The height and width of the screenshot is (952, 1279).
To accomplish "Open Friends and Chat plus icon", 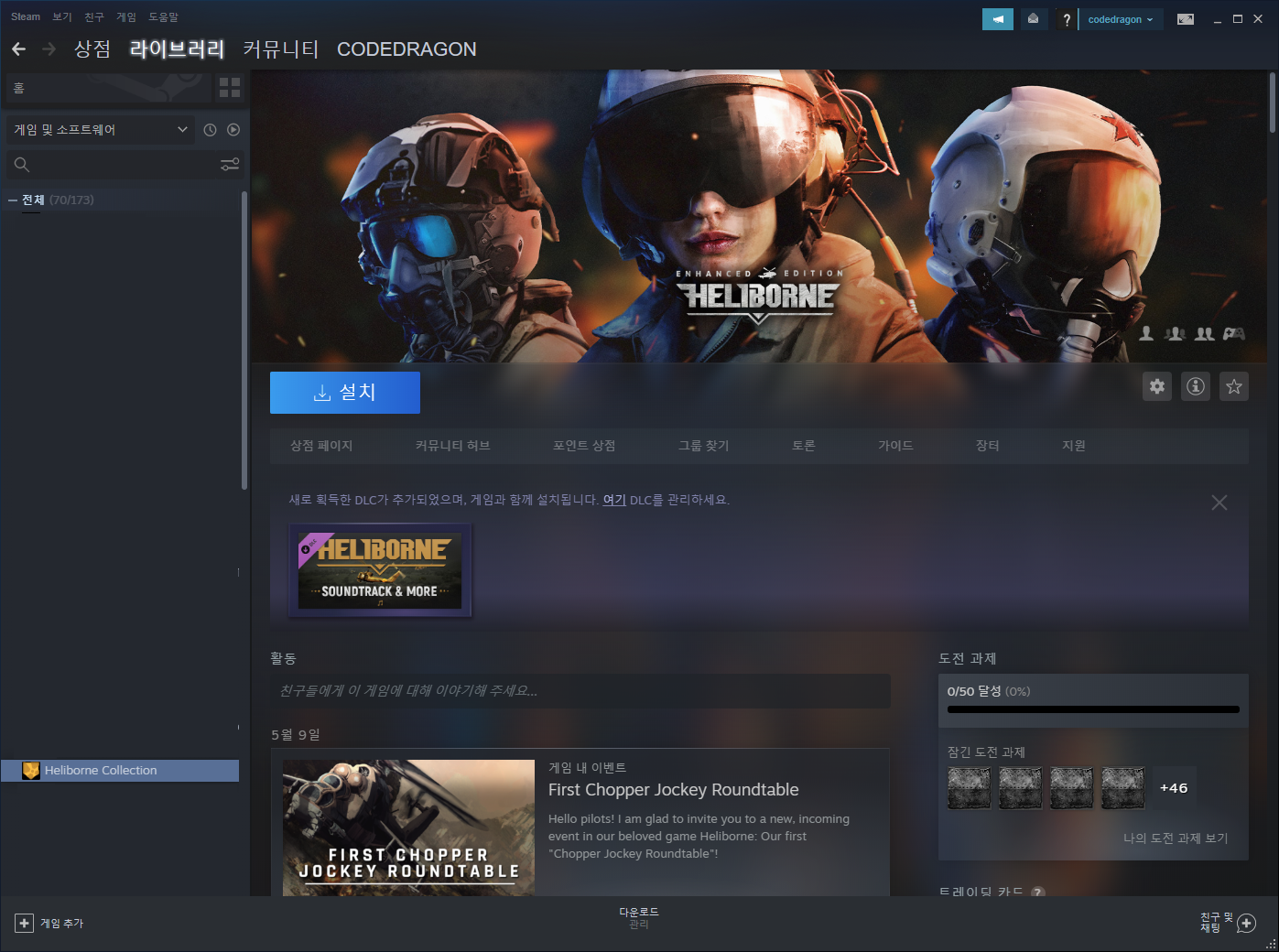I will [1246, 924].
